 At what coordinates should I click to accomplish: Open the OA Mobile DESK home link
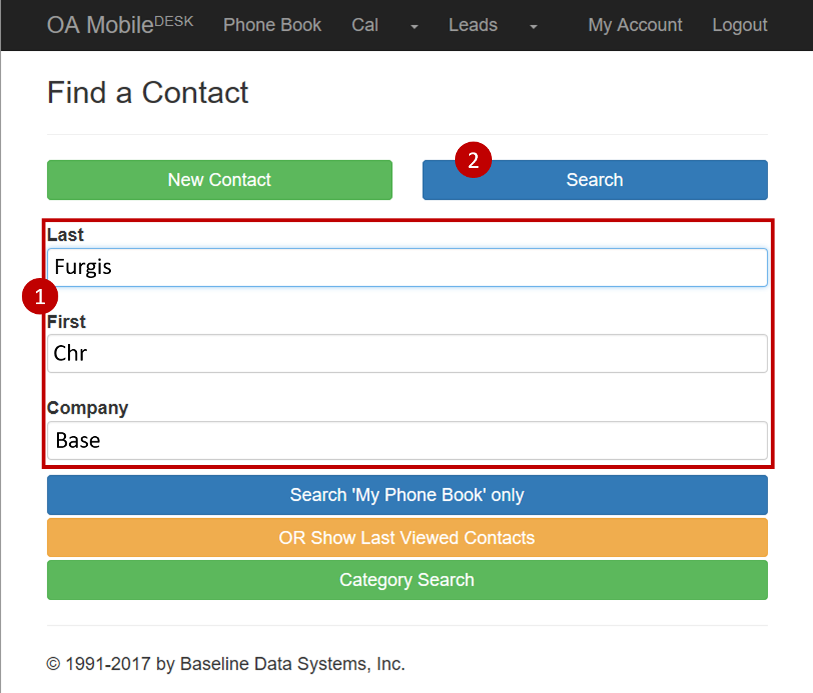point(120,25)
